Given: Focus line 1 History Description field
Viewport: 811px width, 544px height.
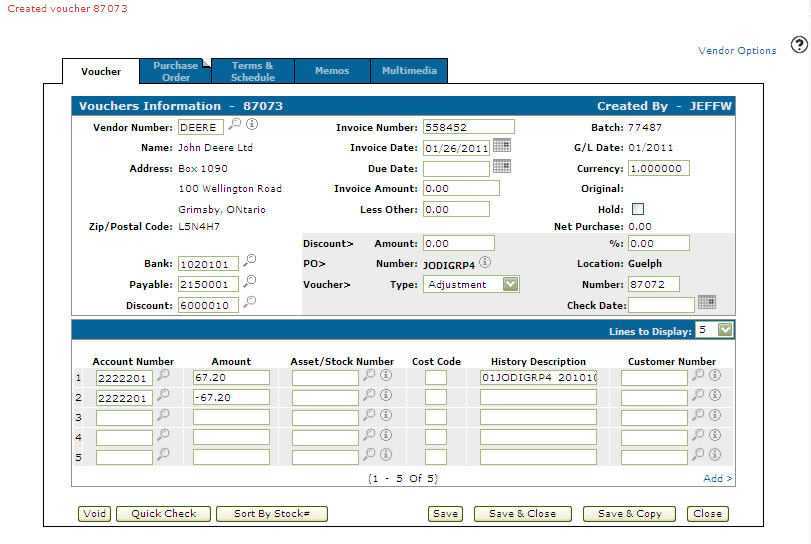Looking at the screenshot, I should pos(538,377).
